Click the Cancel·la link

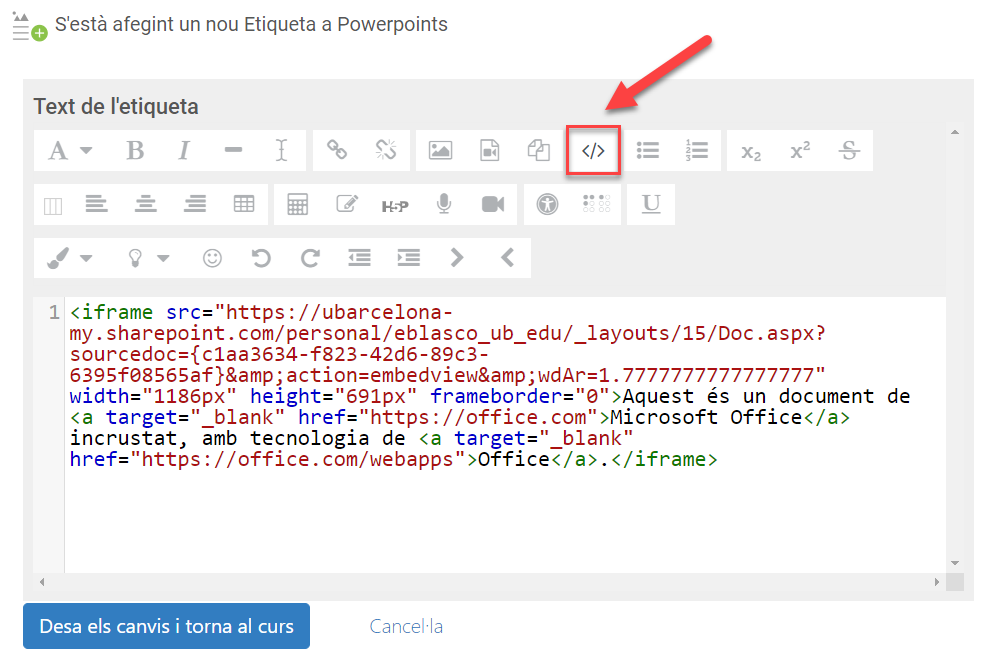[x=406, y=627]
